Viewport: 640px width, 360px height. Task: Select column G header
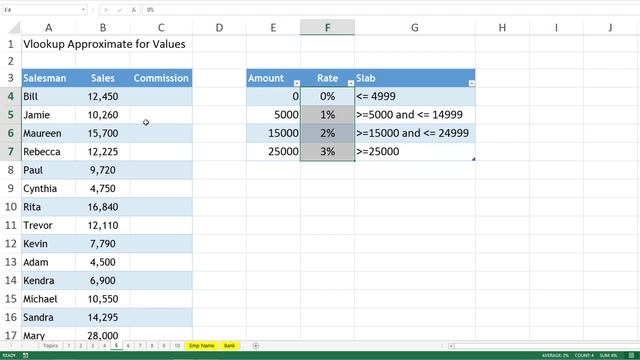pos(415,28)
